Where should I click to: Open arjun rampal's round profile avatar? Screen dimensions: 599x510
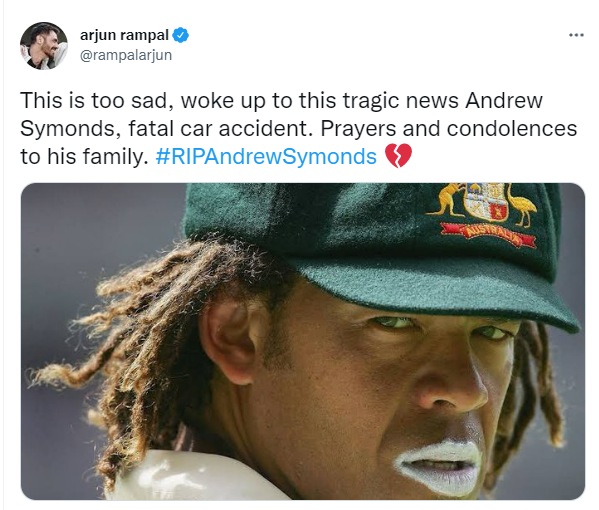click(x=44, y=46)
